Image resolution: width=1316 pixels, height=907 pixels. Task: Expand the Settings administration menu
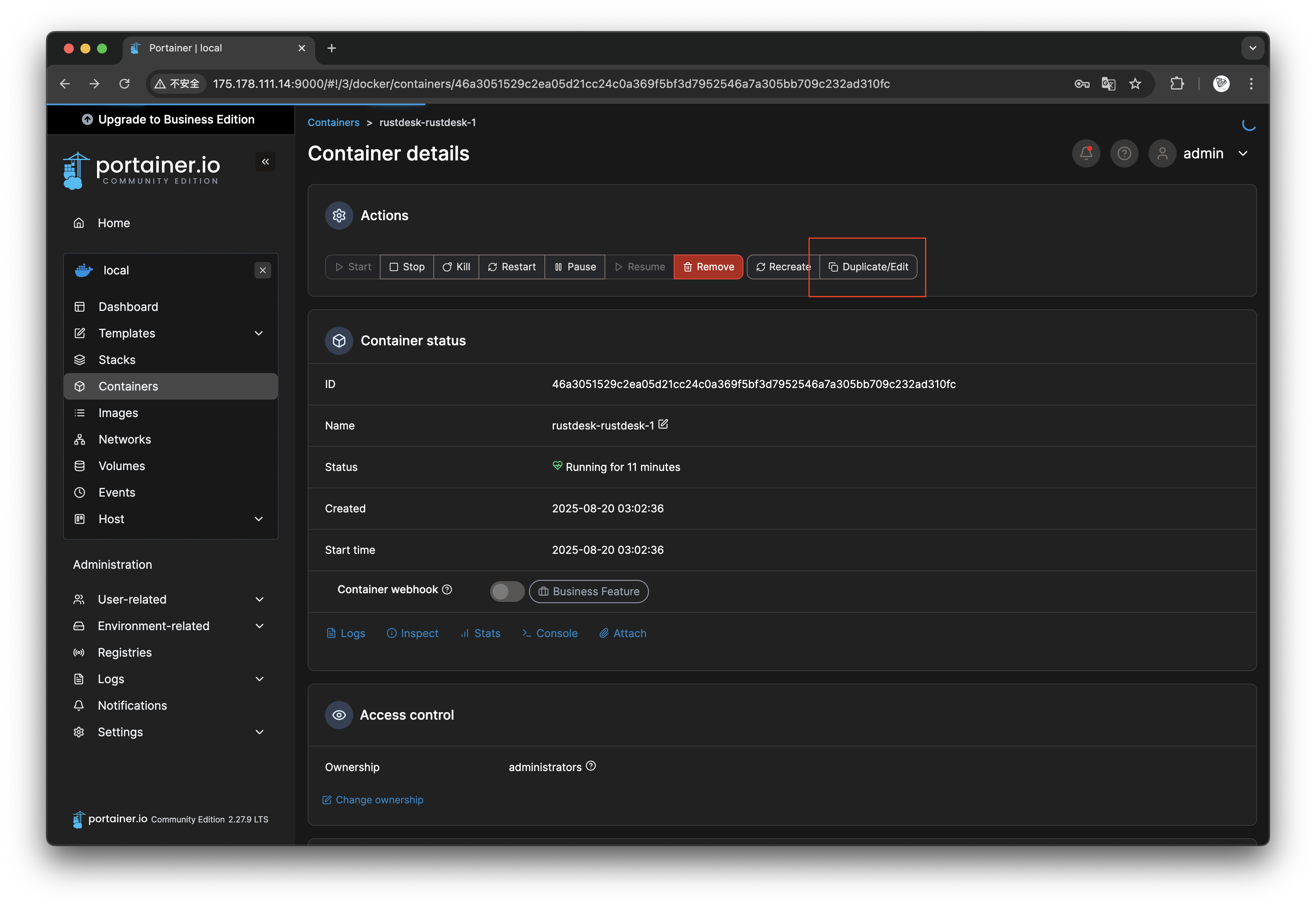click(259, 732)
